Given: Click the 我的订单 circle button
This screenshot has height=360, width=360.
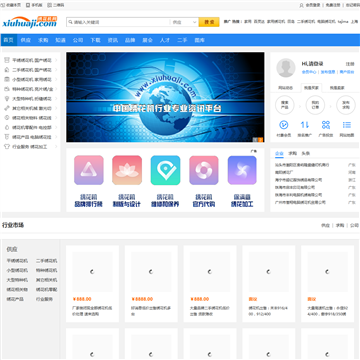Looking at the screenshot, I should (x=315, y=105).
